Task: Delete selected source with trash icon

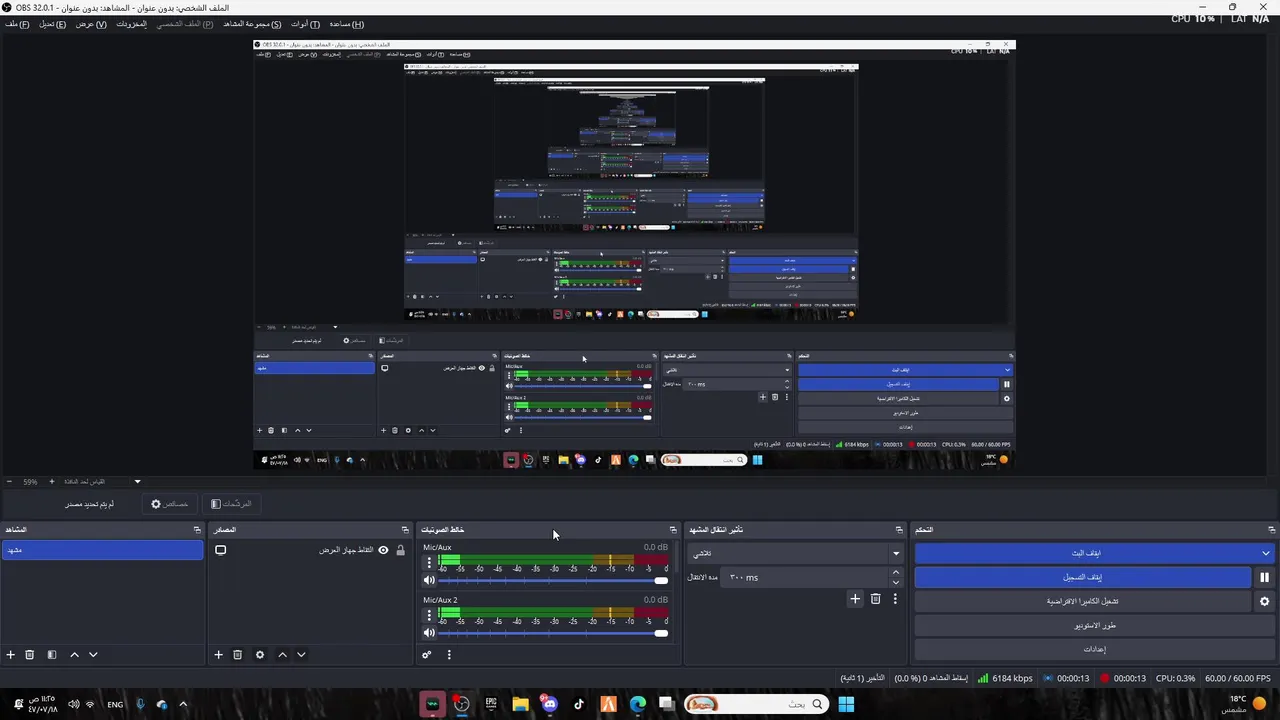Action: (237, 655)
